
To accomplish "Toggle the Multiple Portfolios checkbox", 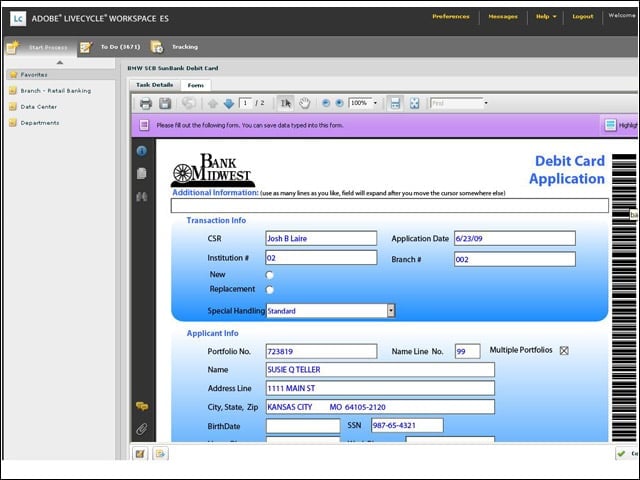I will pos(564,351).
